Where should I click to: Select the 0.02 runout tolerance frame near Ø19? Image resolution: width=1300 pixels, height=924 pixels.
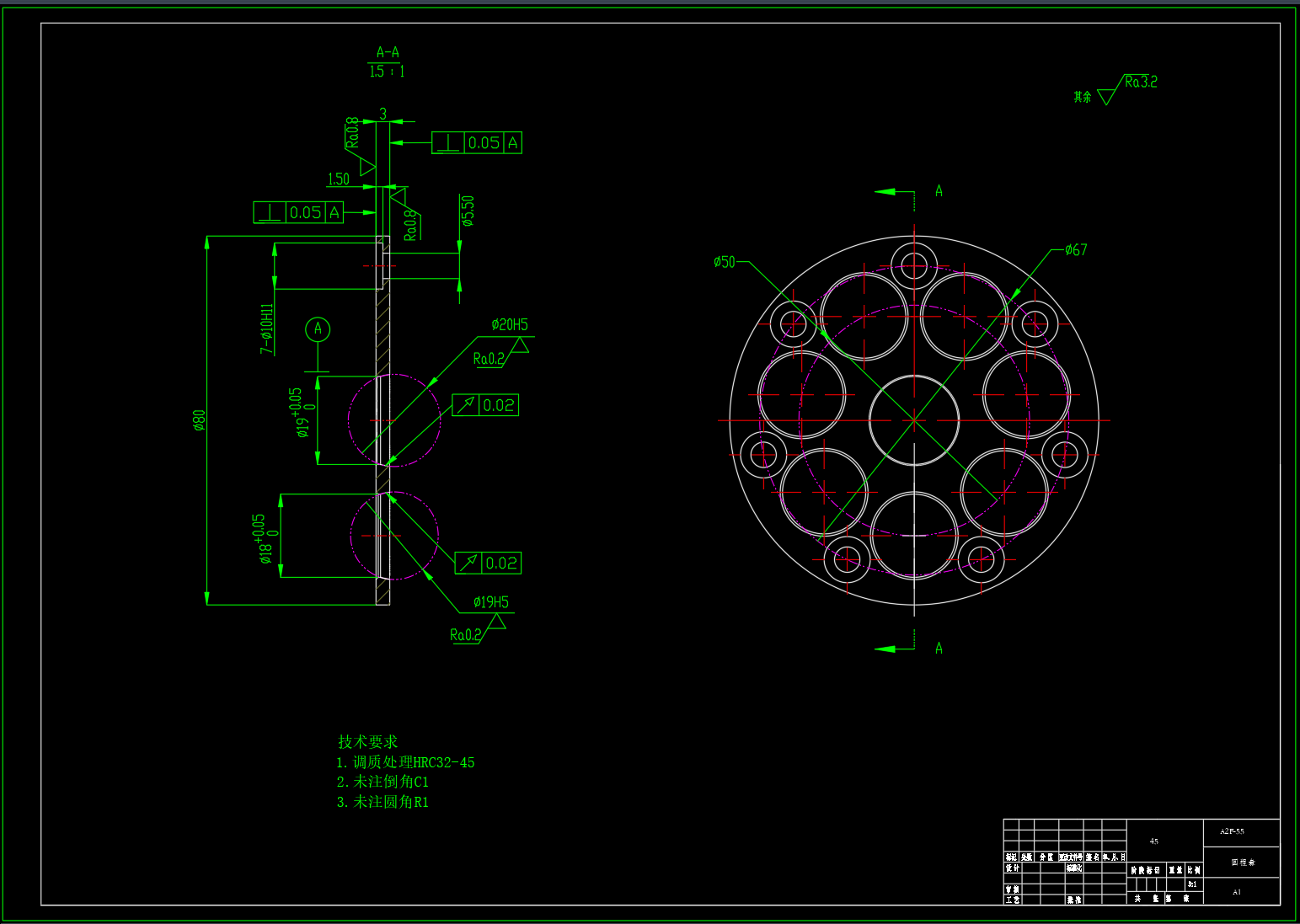486,405
